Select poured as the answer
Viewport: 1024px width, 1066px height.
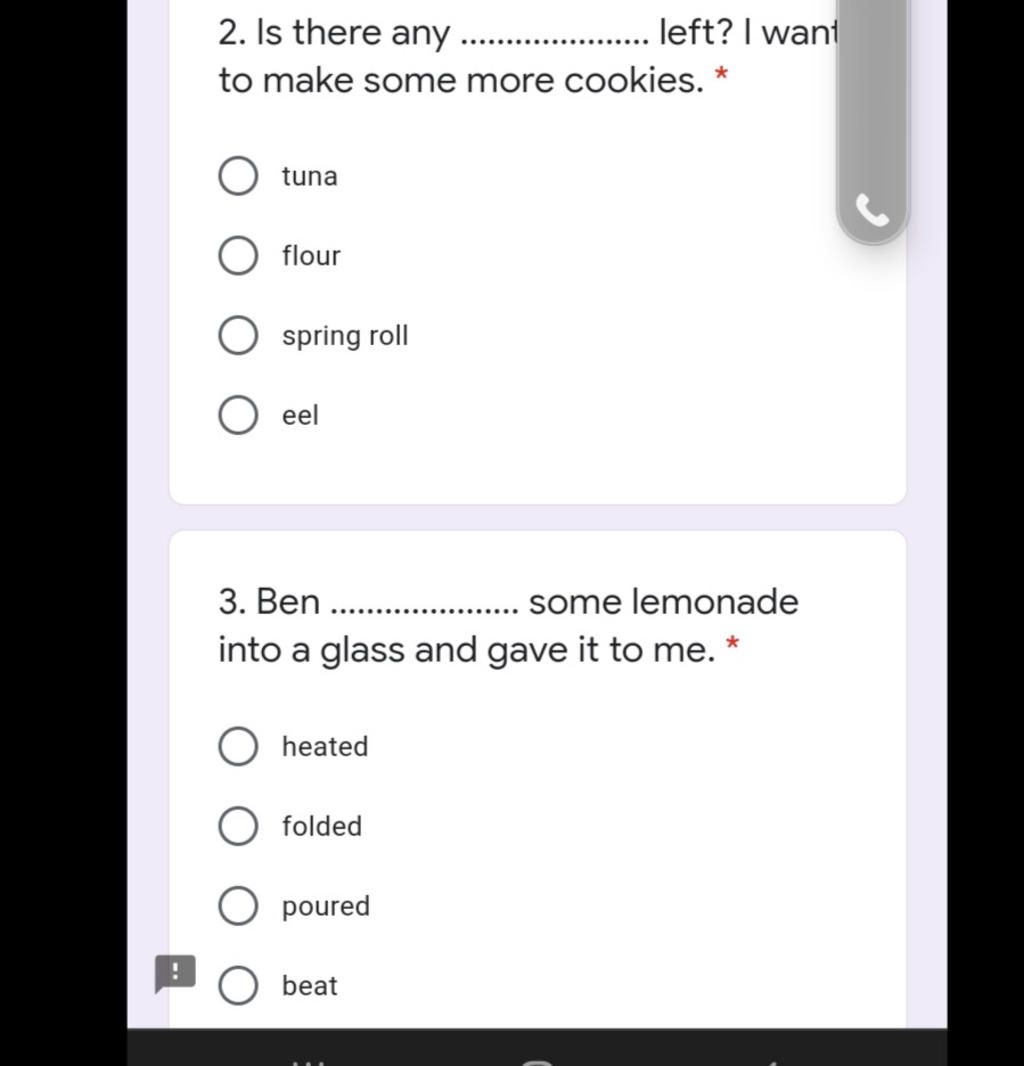coord(238,906)
